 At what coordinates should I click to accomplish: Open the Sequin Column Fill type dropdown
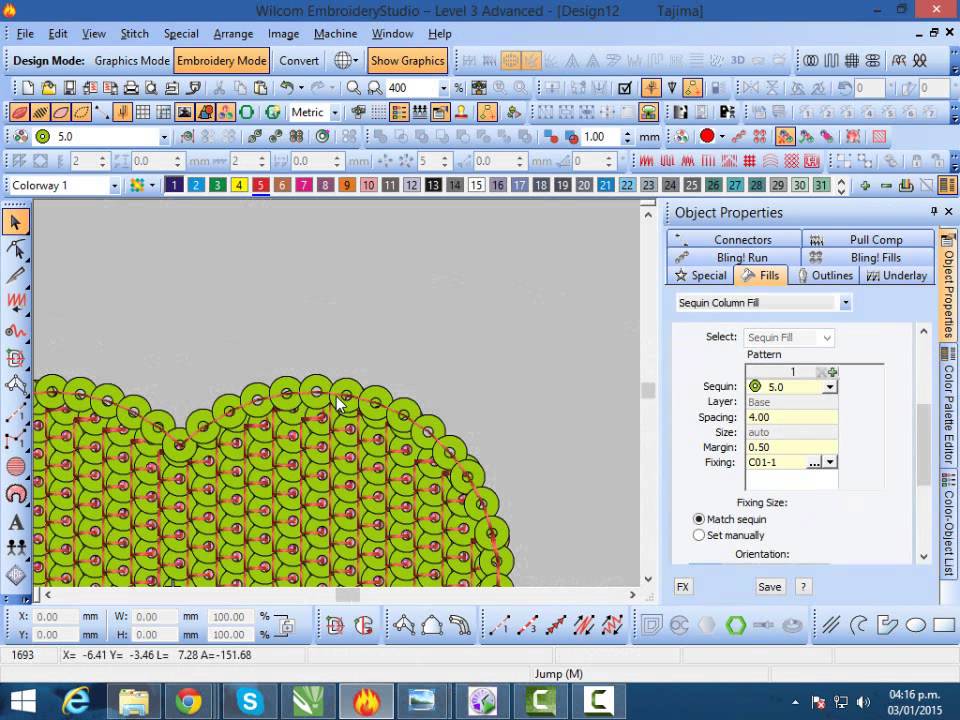(x=845, y=302)
